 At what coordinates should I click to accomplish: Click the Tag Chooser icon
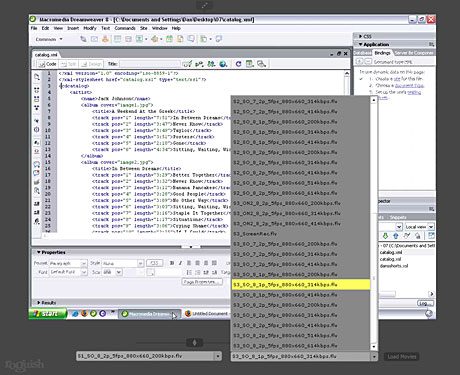pos(219,39)
